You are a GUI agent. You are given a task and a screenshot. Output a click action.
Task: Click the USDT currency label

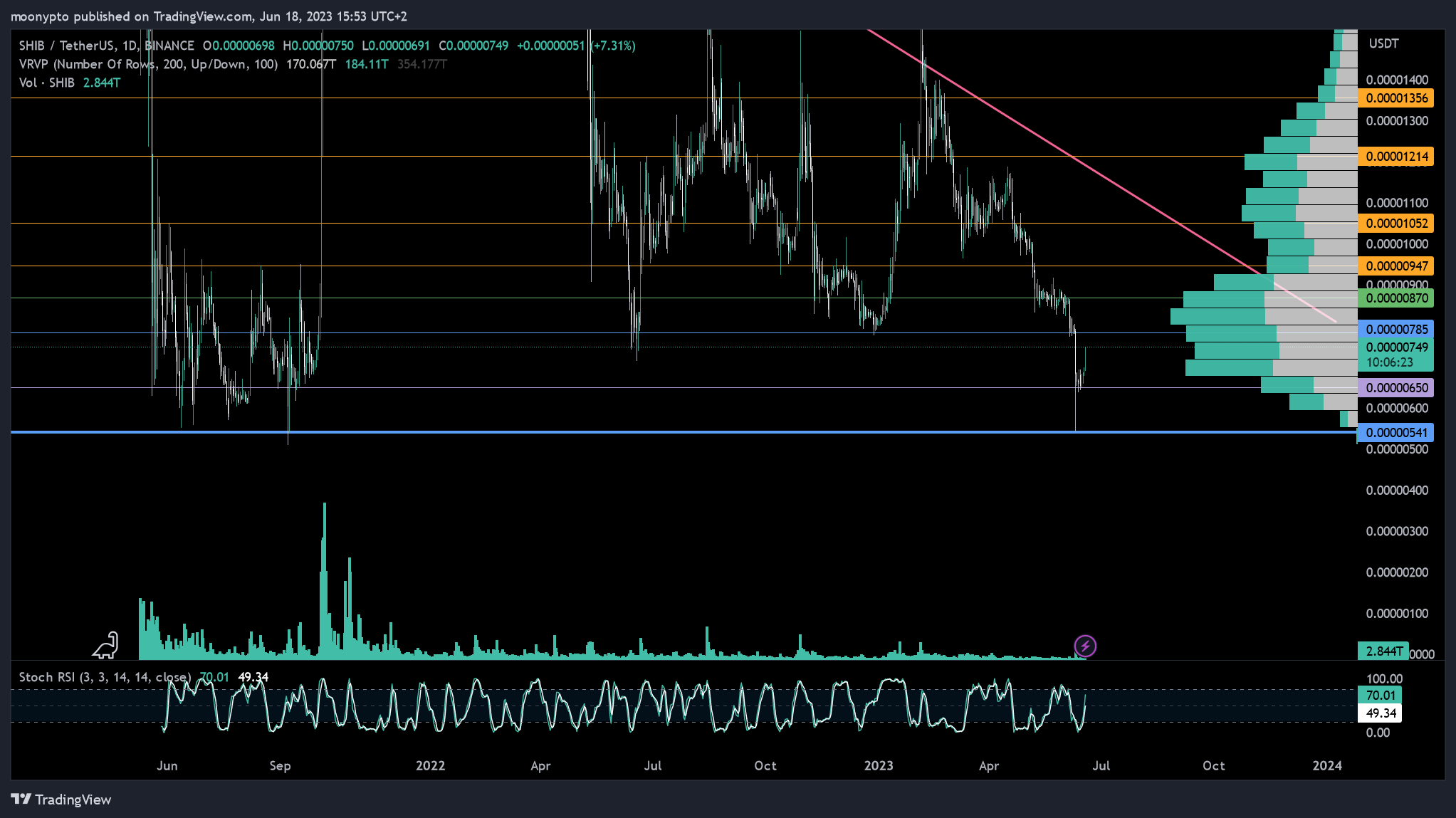click(1383, 44)
